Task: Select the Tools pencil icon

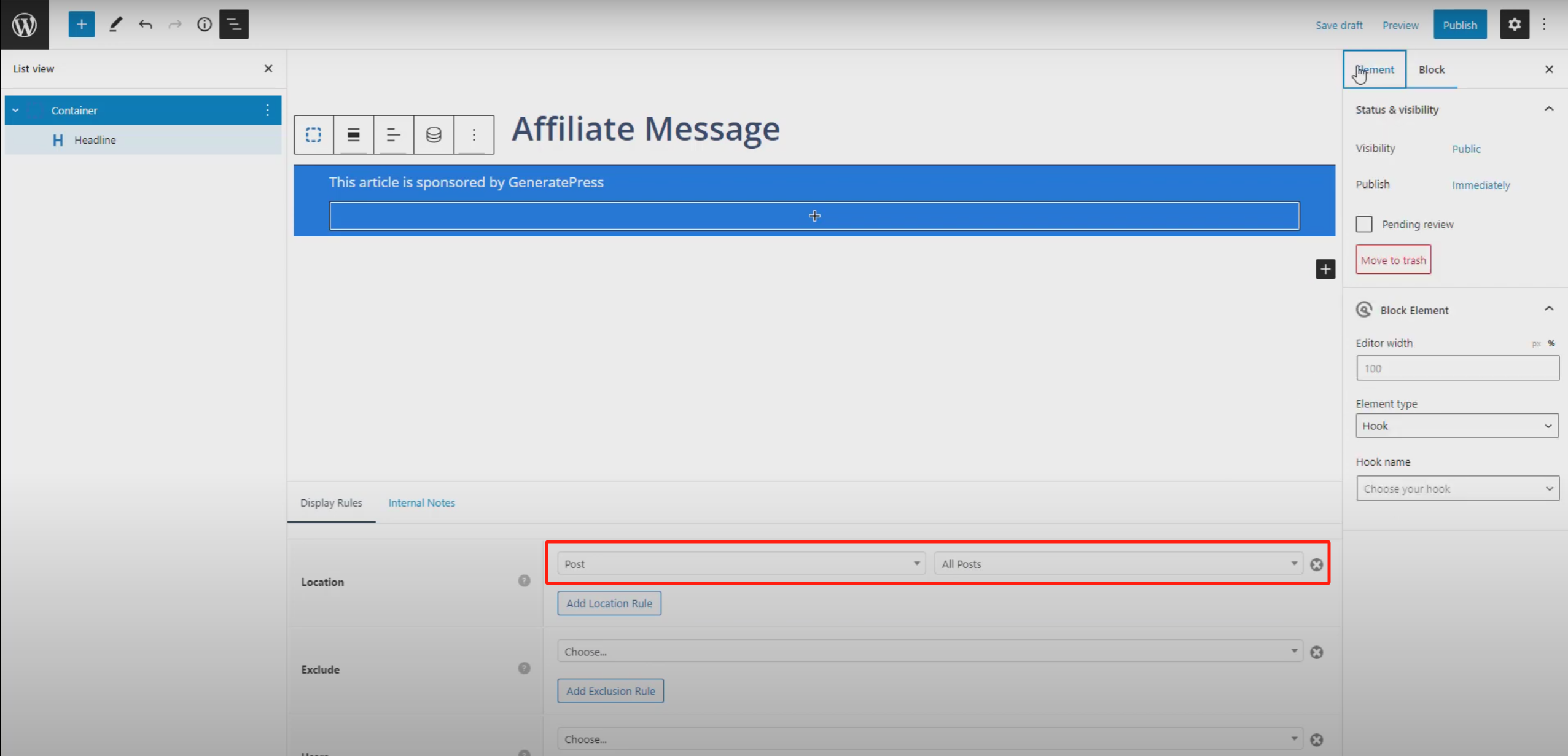Action: [x=115, y=24]
